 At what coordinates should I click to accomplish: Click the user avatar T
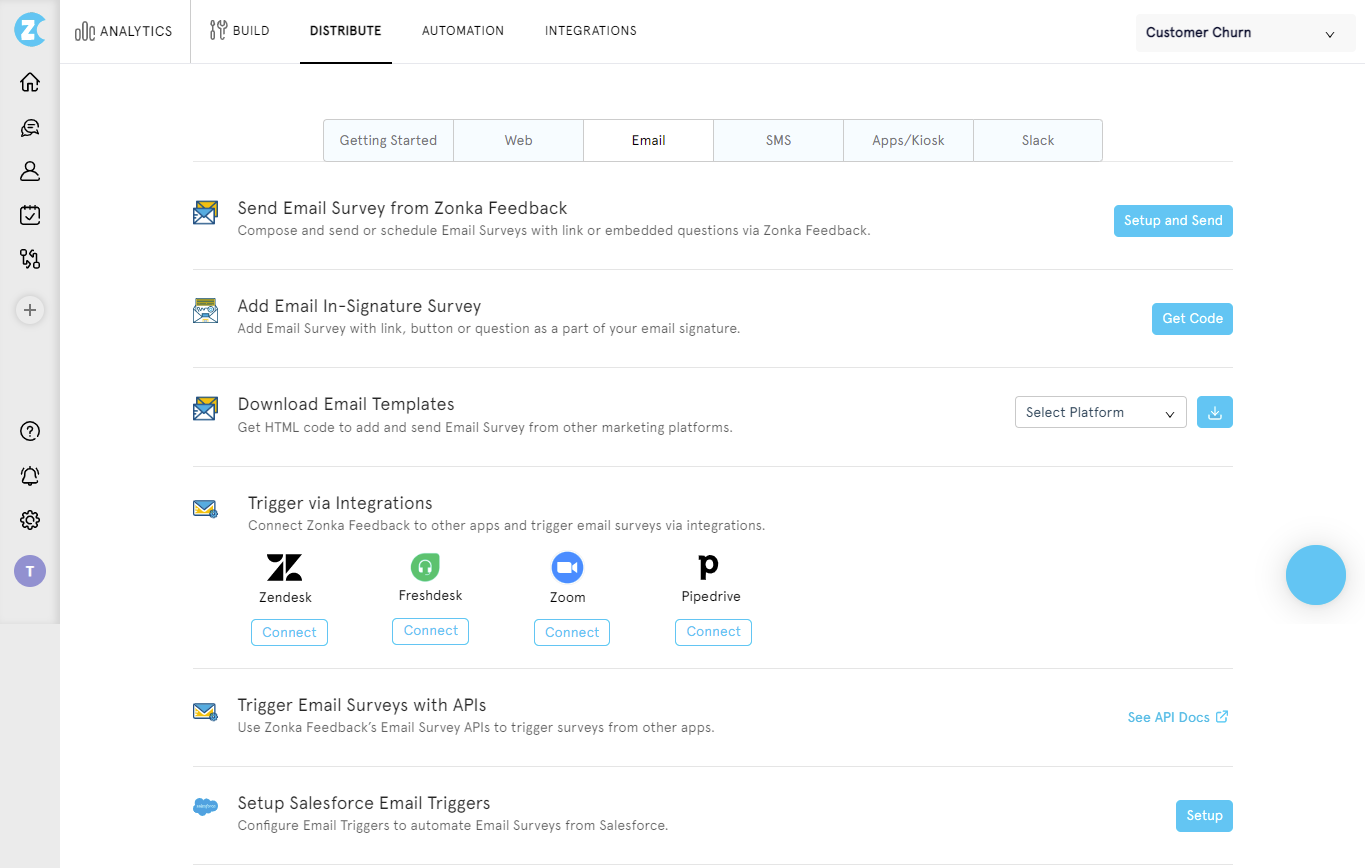30,571
